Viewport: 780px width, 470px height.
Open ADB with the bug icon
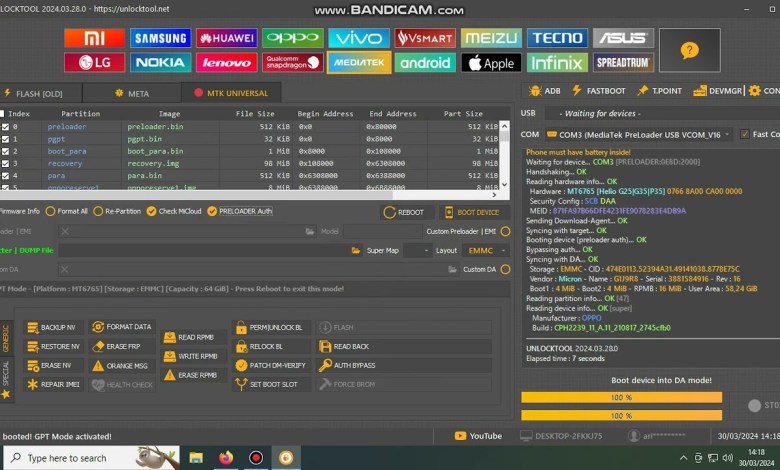[x=544, y=91]
